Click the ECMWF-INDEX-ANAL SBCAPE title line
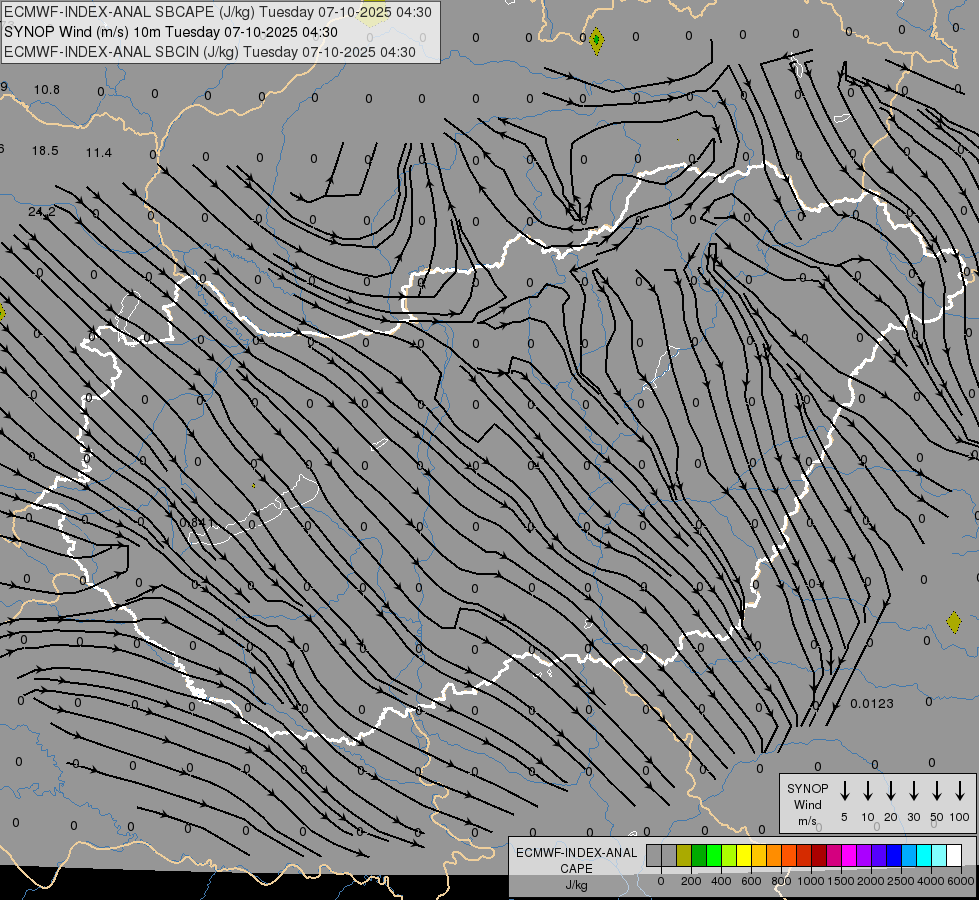The image size is (979, 900). click(219, 12)
